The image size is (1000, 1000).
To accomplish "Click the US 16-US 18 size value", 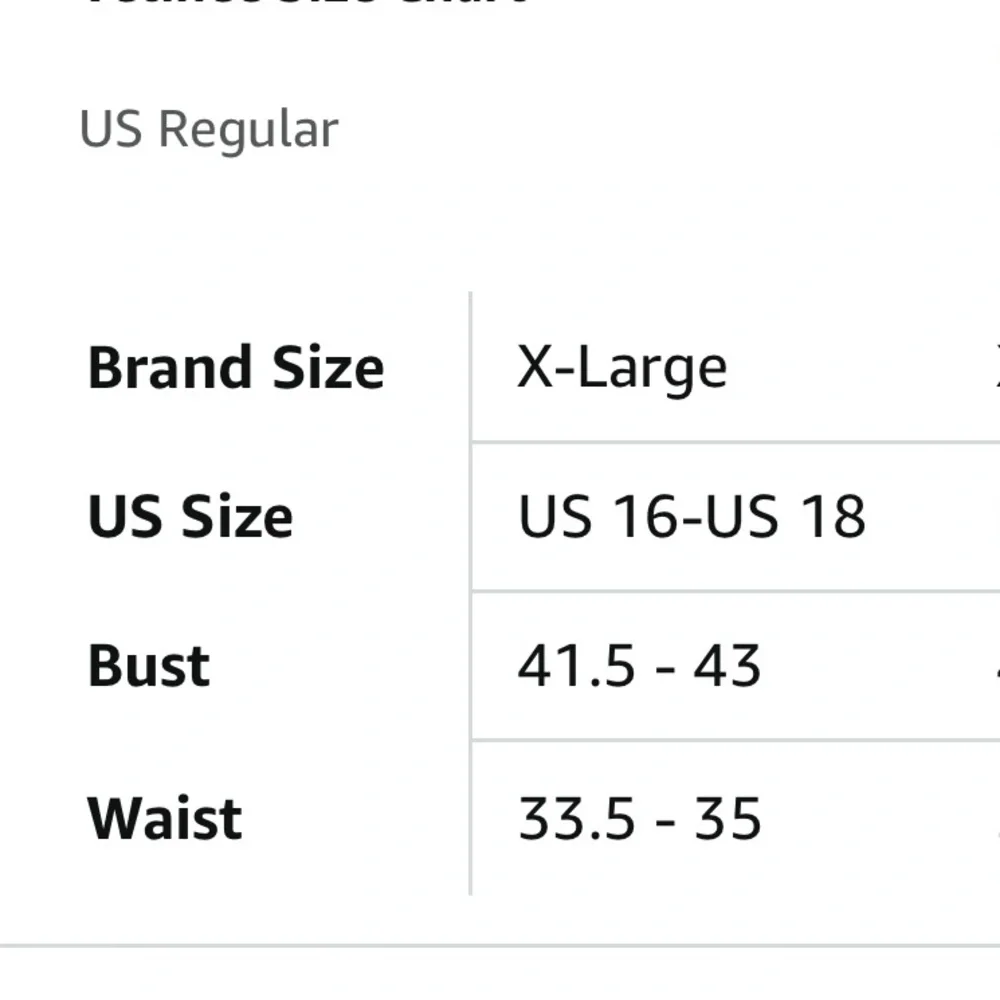I will pos(692,516).
